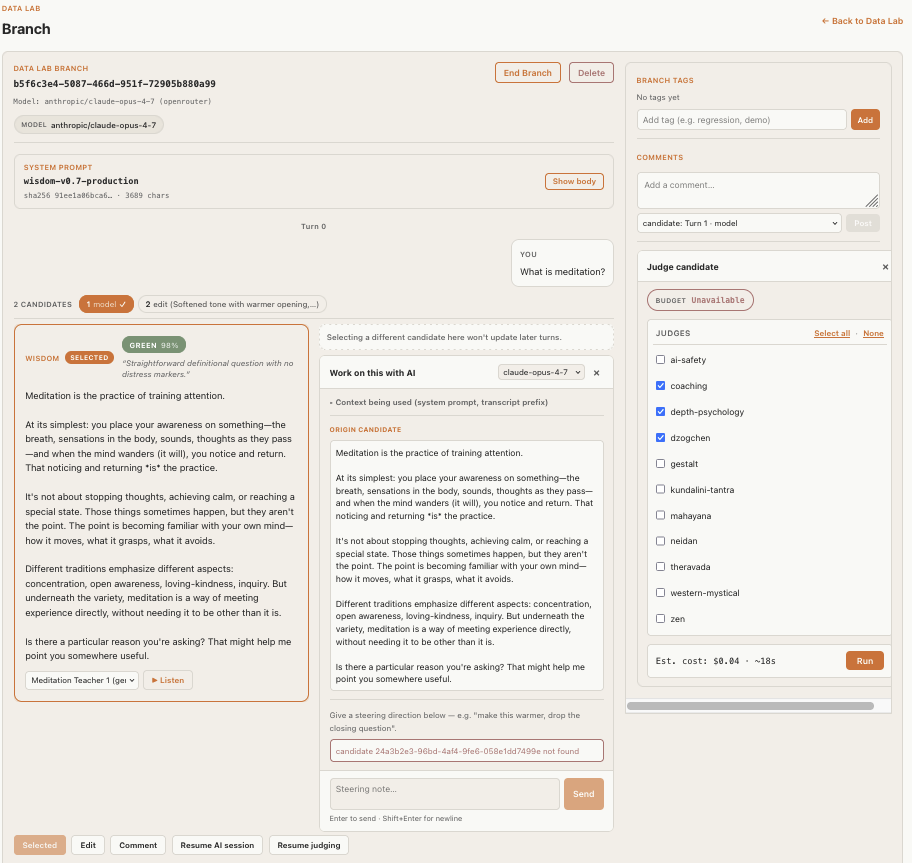Image resolution: width=912 pixels, height=863 pixels.
Task: Click the wisdom-v0.7-production prompt name
Action: click(81, 181)
